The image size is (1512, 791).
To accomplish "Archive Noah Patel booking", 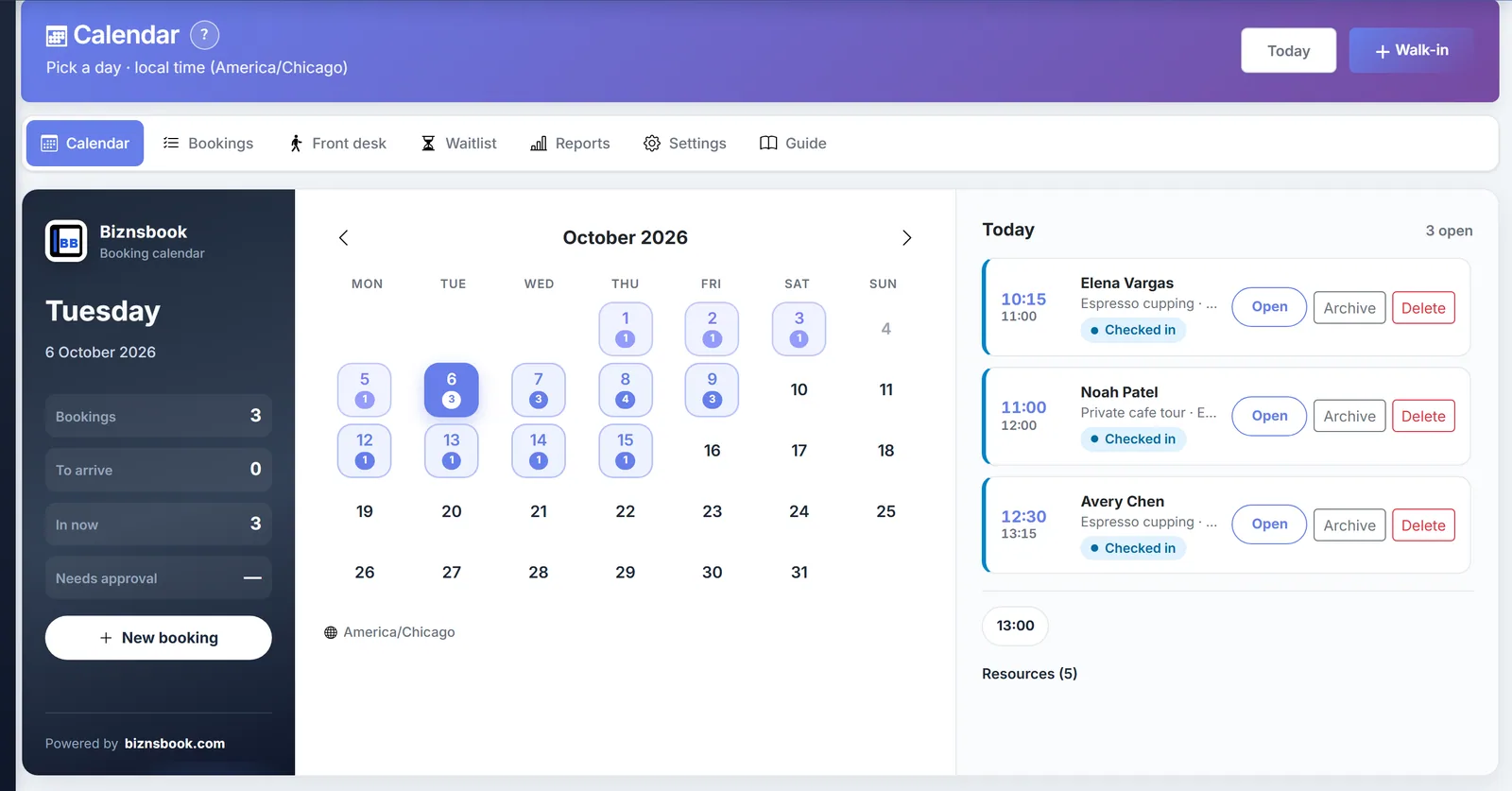I will 1349,416.
